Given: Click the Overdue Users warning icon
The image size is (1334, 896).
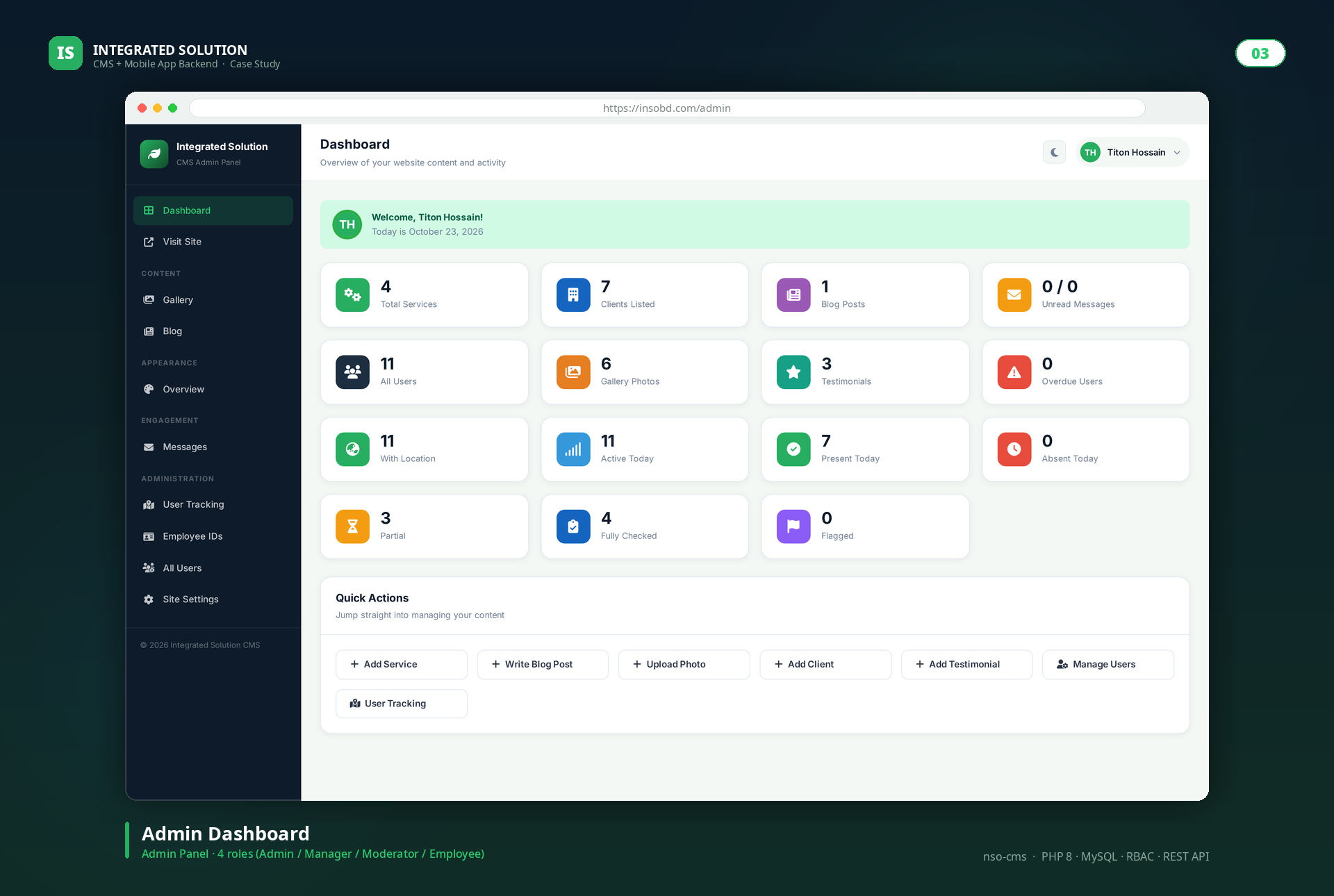Looking at the screenshot, I should click(1014, 372).
